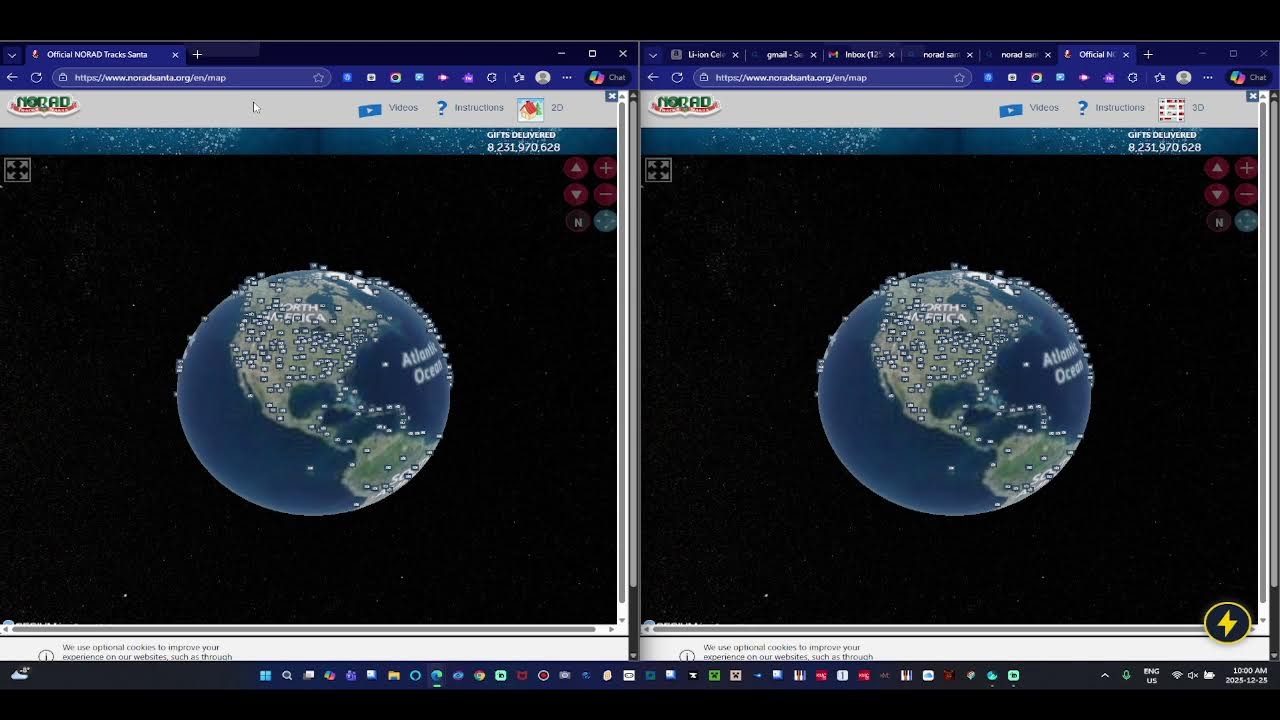
Task: Tilt up arrow on right window map
Action: 1217,168
